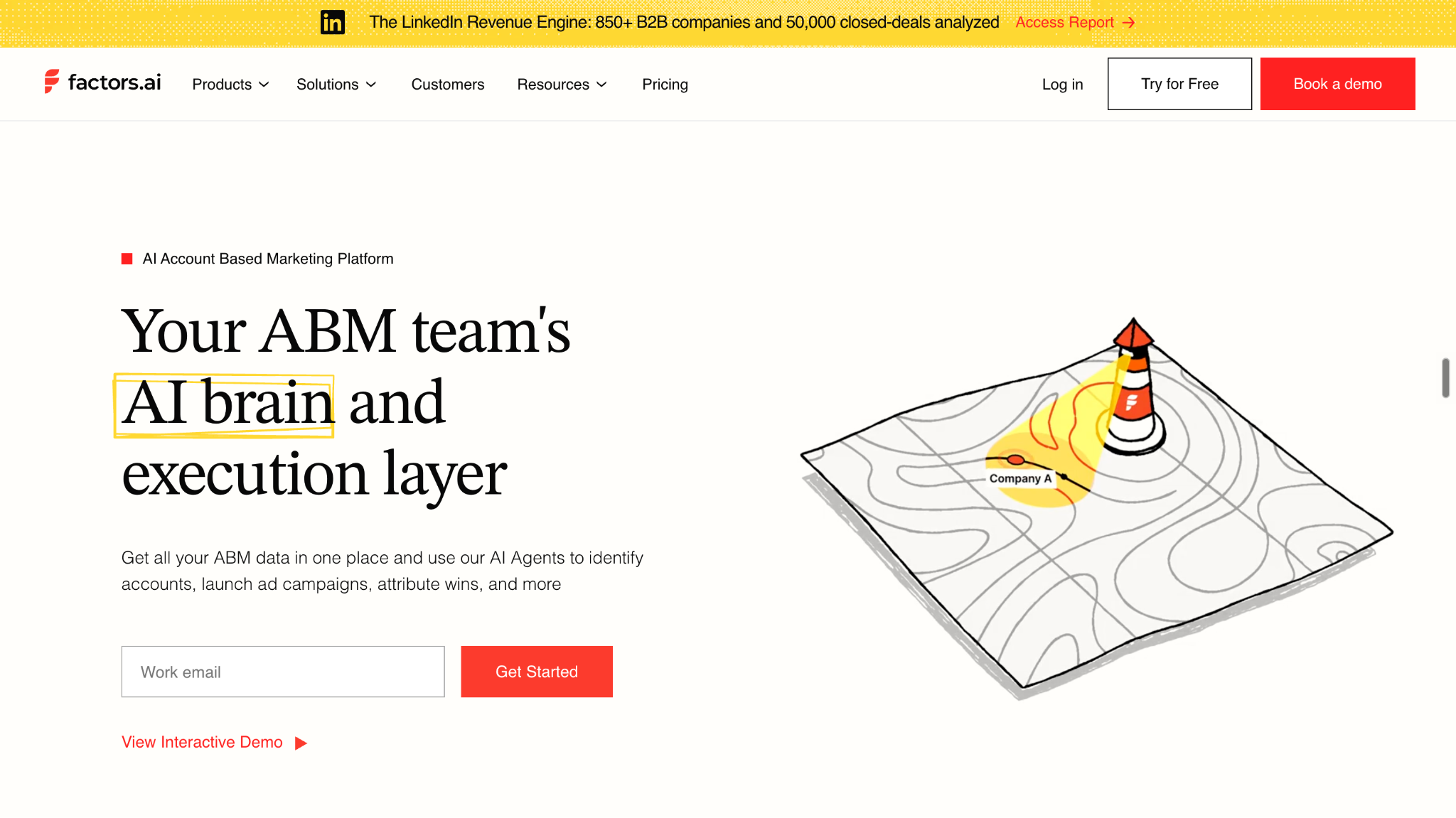Click the arrow icon beside Access Report
The image size is (1456, 818).
pos(1128,23)
